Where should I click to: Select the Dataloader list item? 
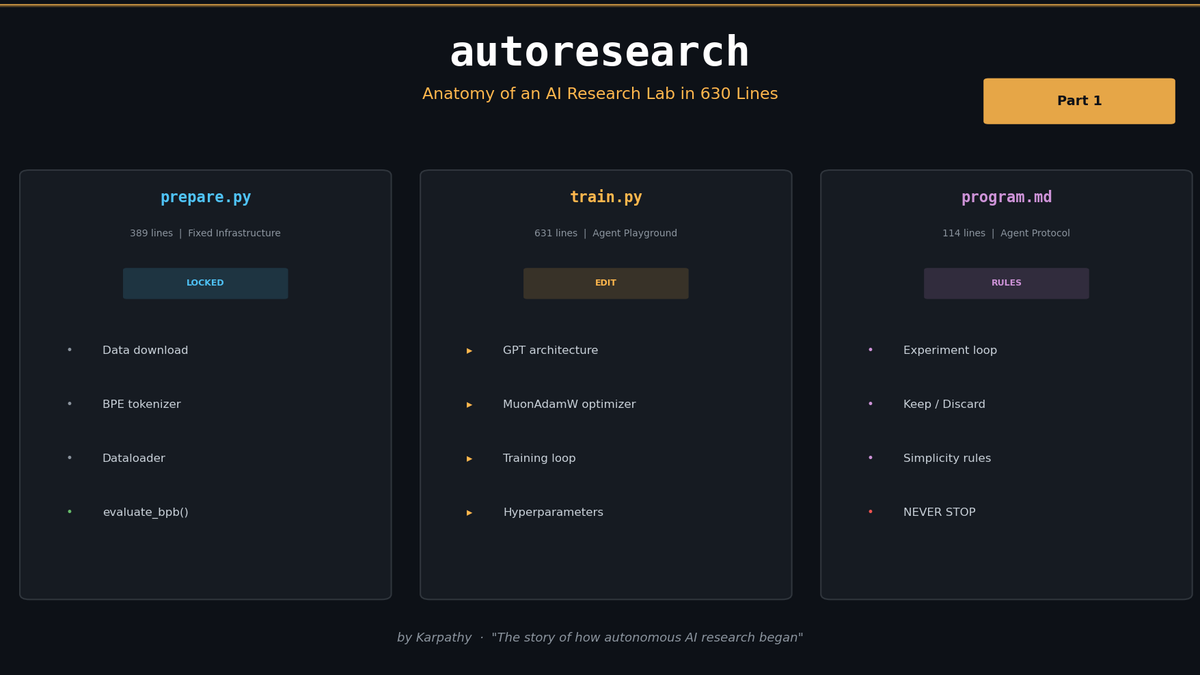(x=133, y=458)
